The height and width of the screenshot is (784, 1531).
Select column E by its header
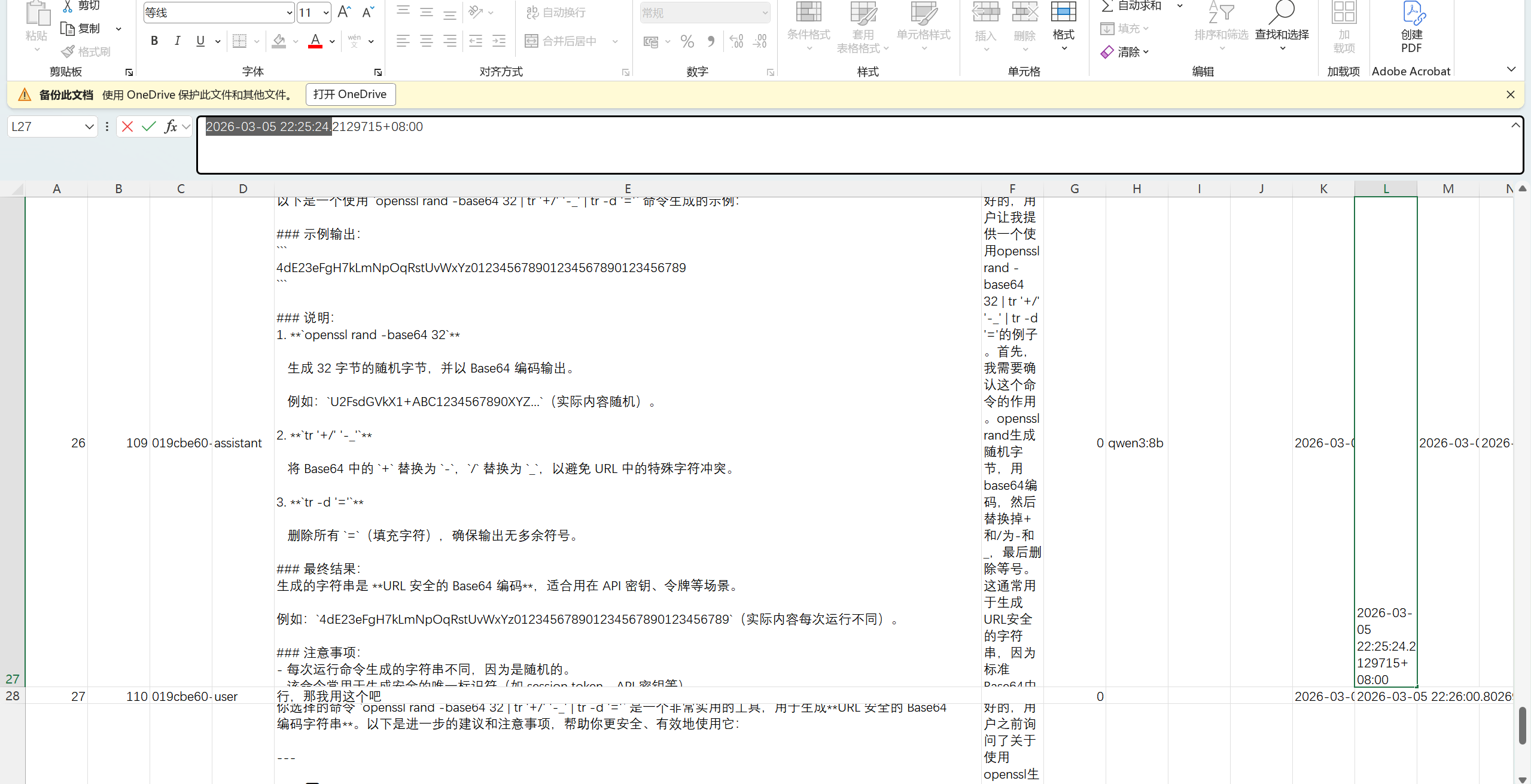628,189
